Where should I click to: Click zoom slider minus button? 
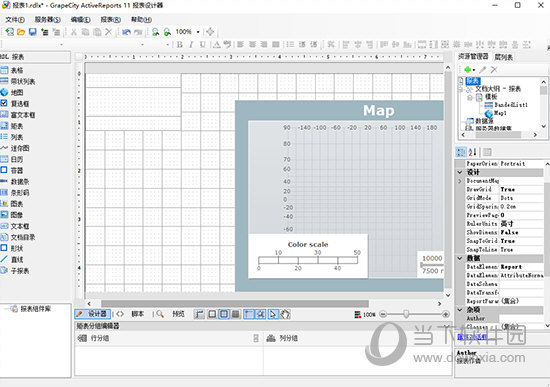(383, 314)
